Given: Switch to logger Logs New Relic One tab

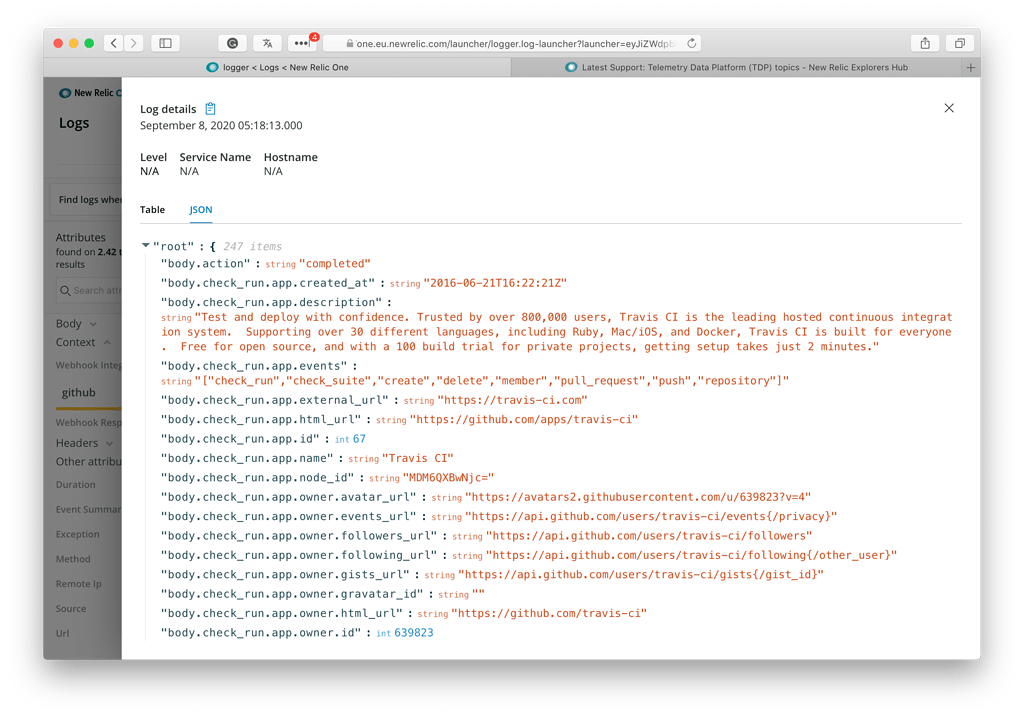Looking at the screenshot, I should click(277, 67).
